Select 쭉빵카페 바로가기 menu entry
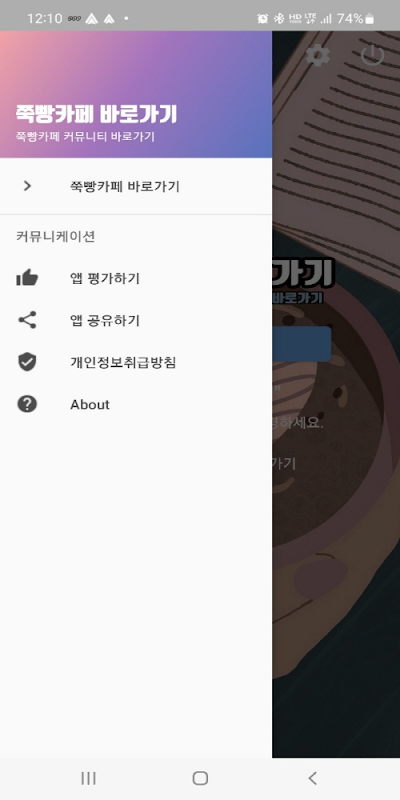This screenshot has height=800, width=400. click(136, 186)
